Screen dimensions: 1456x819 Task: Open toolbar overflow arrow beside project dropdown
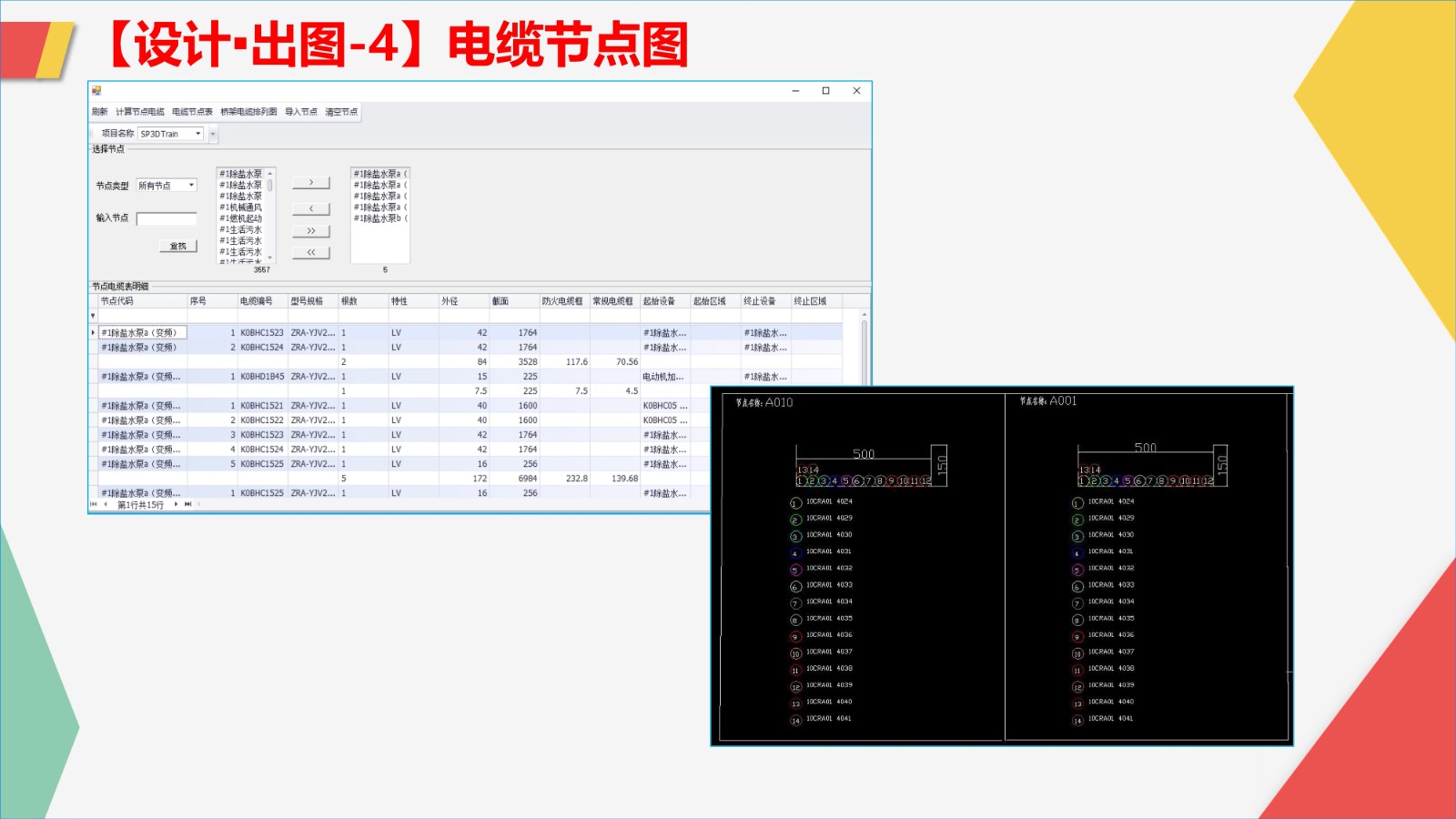(x=213, y=135)
